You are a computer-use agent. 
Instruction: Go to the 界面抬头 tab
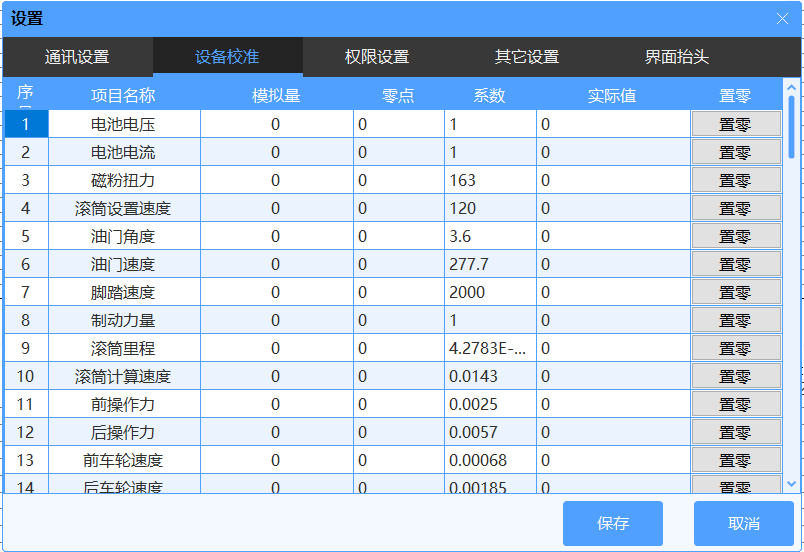click(x=677, y=57)
